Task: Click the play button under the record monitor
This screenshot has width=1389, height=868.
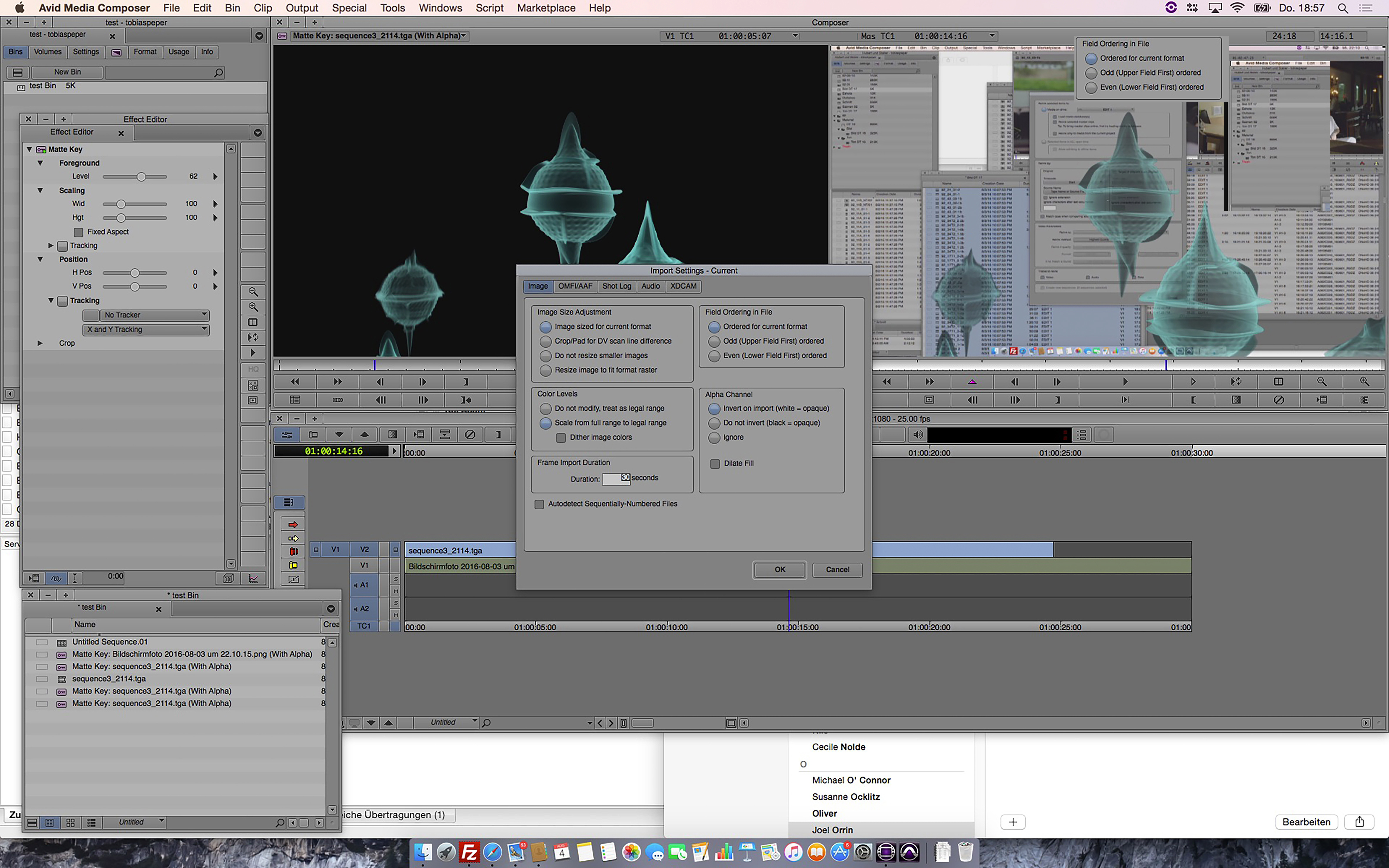Action: (x=1125, y=382)
